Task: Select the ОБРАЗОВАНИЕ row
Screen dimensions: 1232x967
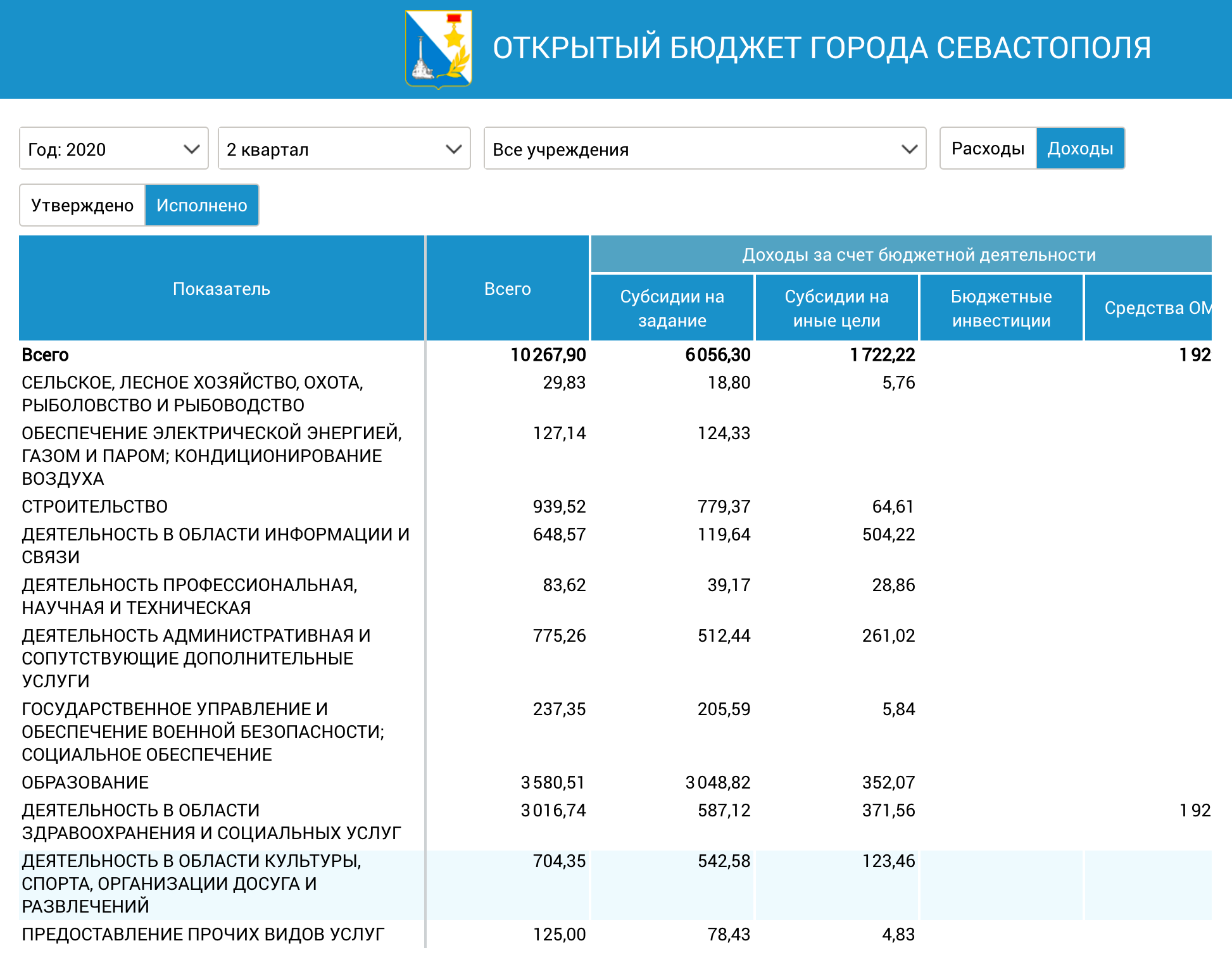Action: point(85,782)
